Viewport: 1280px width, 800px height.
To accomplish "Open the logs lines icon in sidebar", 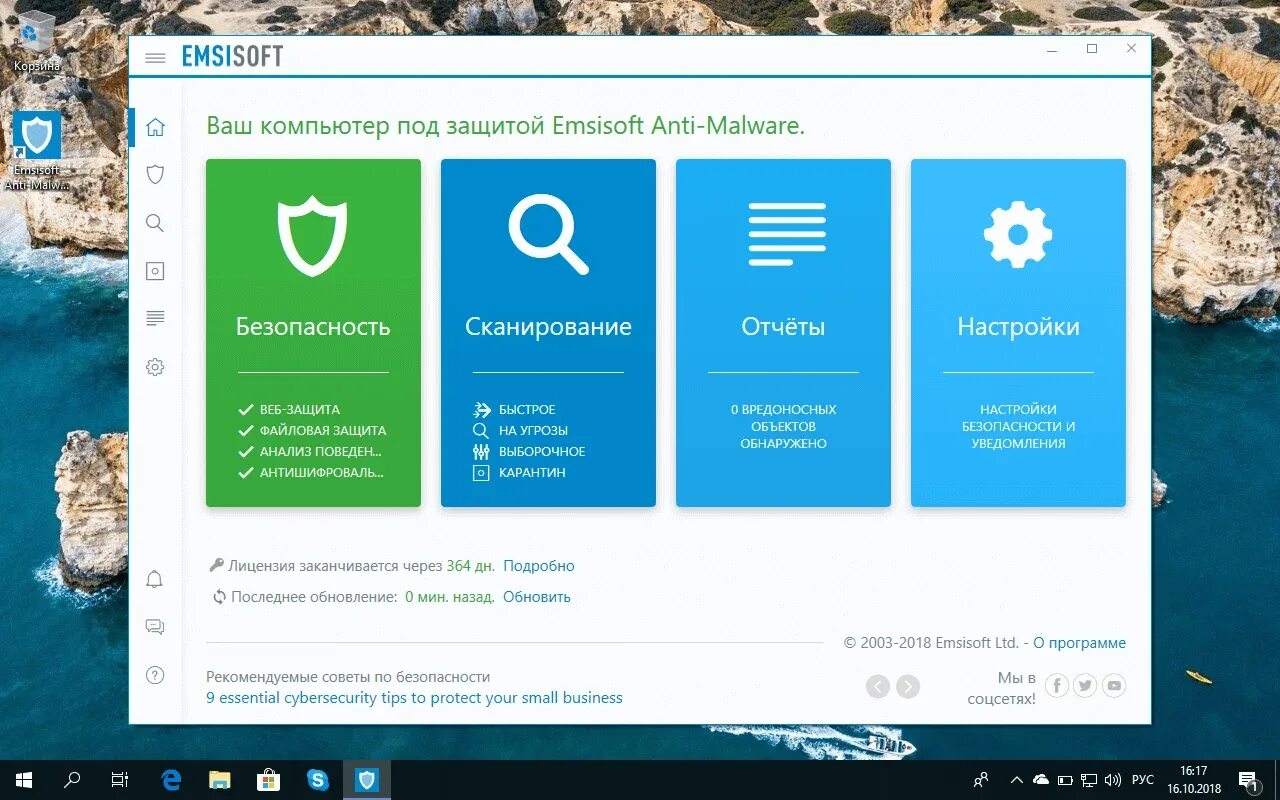I will point(155,318).
